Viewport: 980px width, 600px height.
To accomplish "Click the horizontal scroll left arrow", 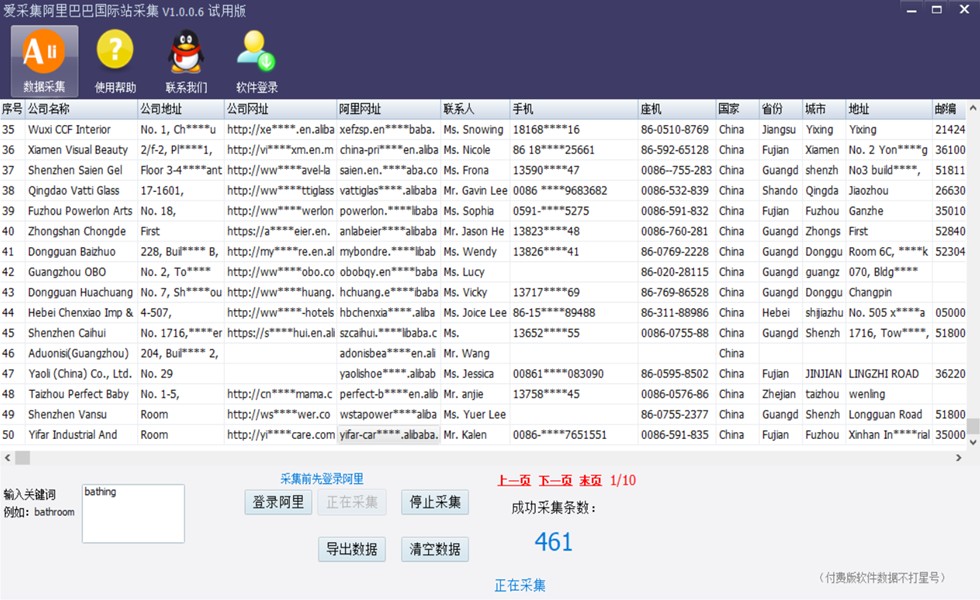I will coord(8,458).
